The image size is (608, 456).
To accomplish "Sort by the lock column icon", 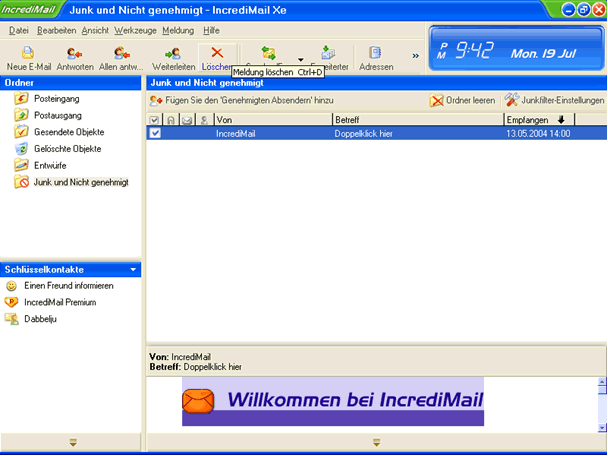I will tap(171, 120).
